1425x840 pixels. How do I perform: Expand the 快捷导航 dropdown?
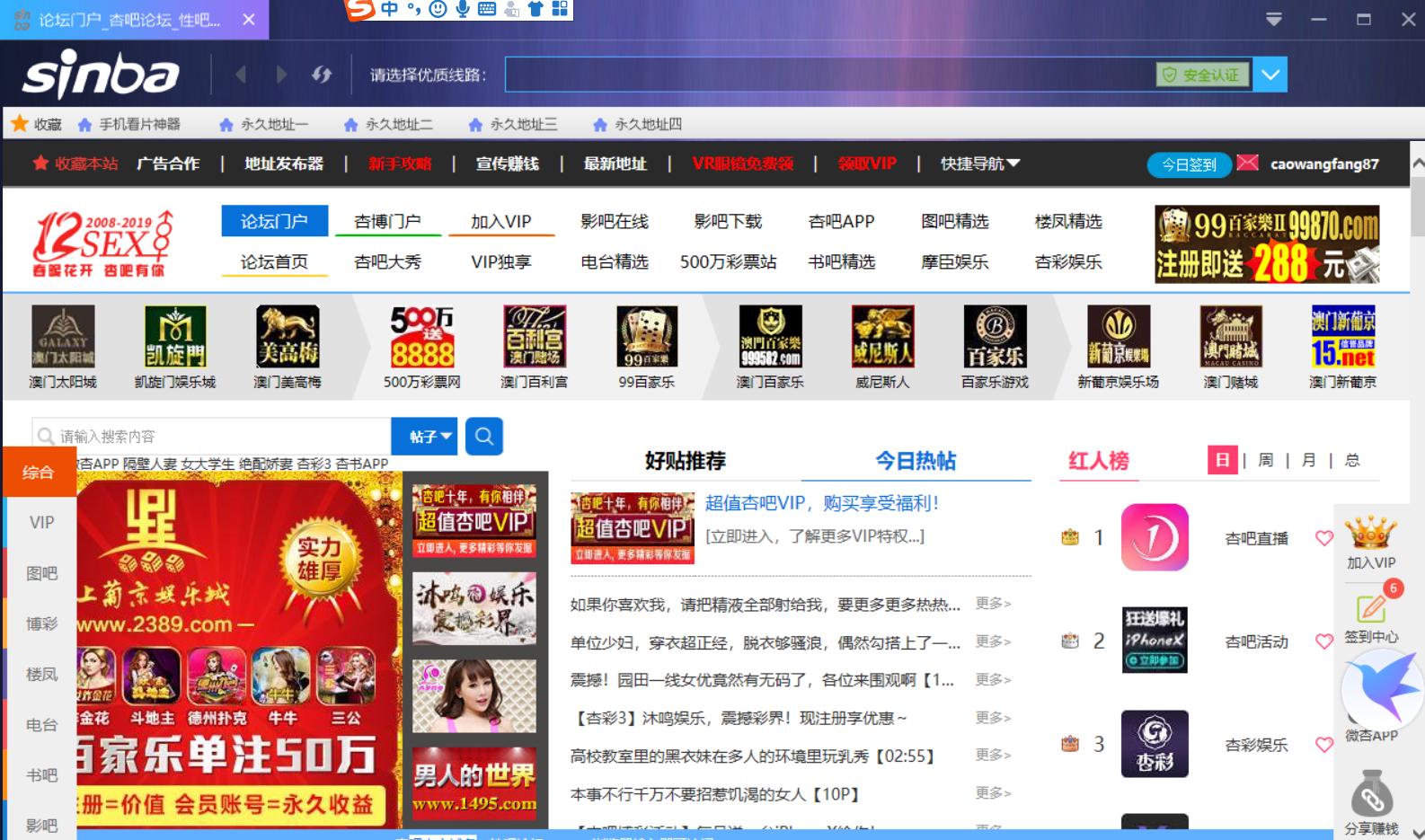click(x=980, y=164)
